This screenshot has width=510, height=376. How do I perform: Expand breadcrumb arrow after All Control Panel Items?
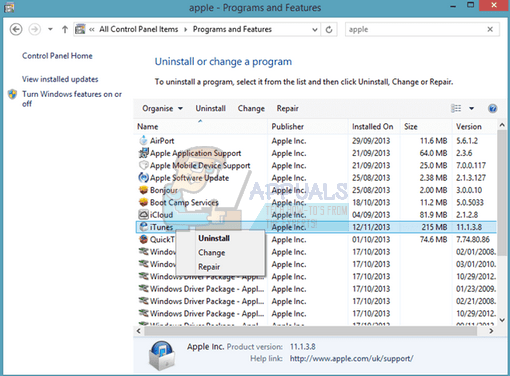[186, 29]
